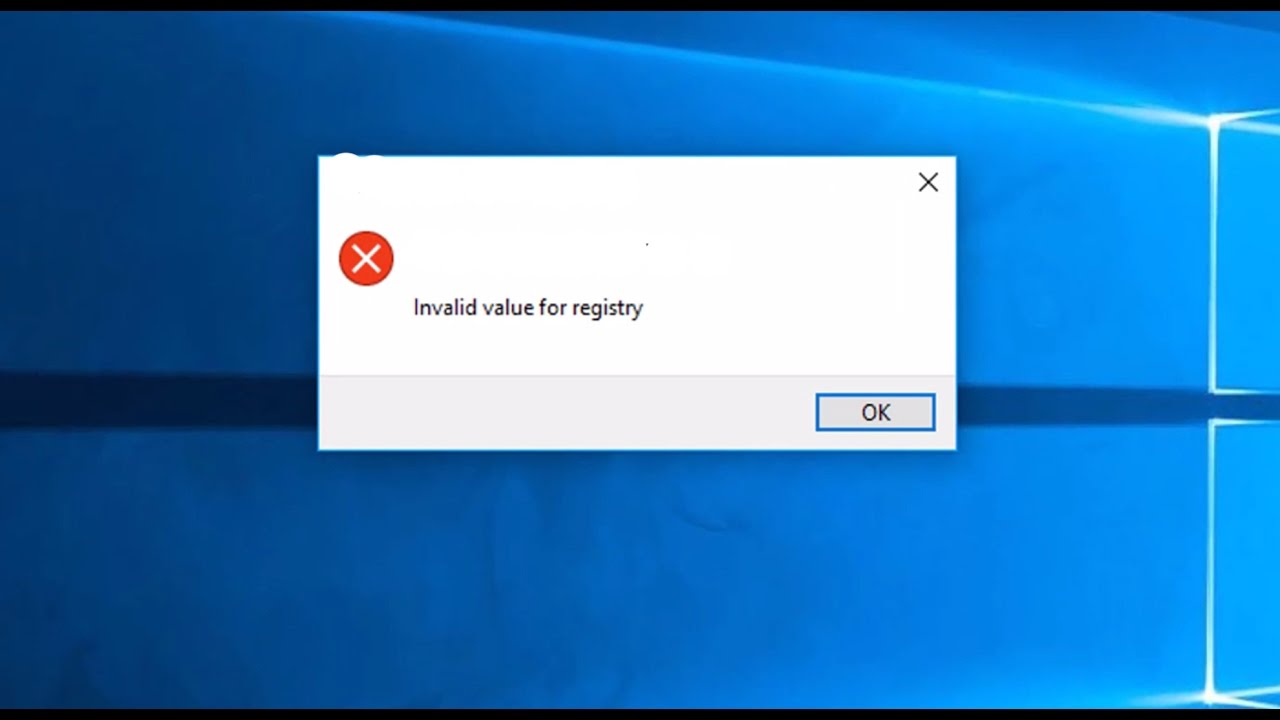1280x720 pixels.
Task: Click the word 'registry' in the message
Action: point(607,309)
